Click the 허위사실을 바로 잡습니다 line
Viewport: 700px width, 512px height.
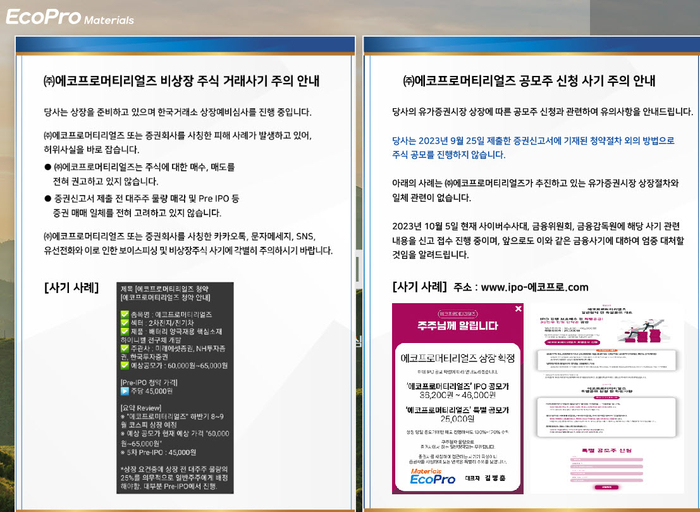click(92, 150)
